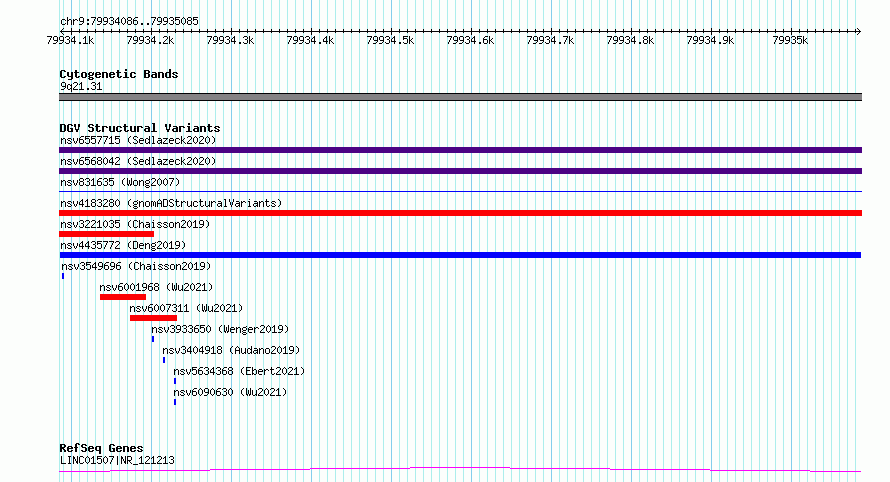Open the nsv831635 (Wong2007) variant label

point(120,182)
